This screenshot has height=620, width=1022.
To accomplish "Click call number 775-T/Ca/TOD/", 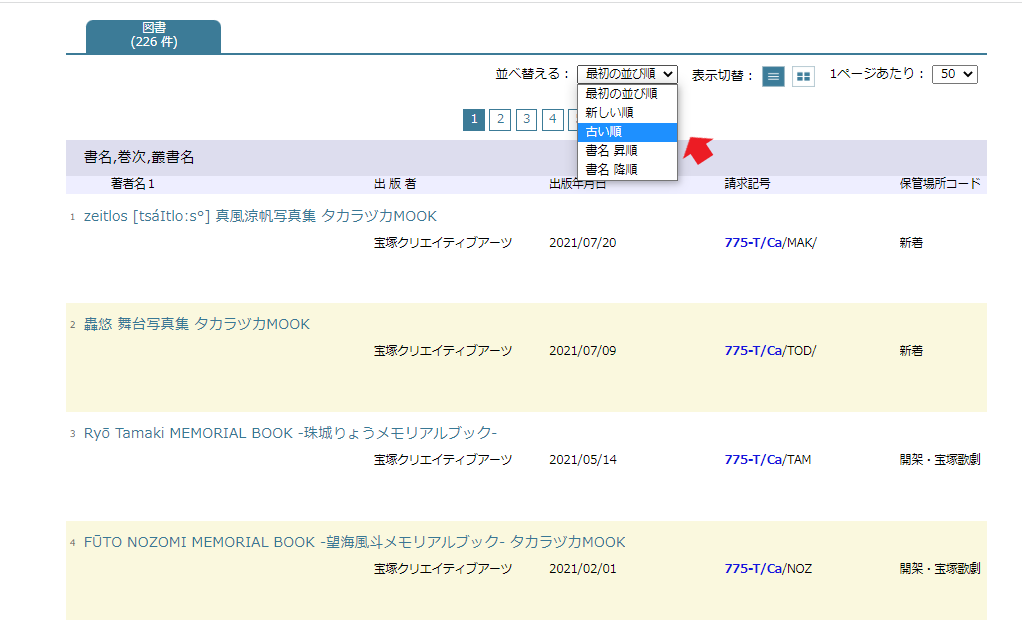I will coord(770,351).
